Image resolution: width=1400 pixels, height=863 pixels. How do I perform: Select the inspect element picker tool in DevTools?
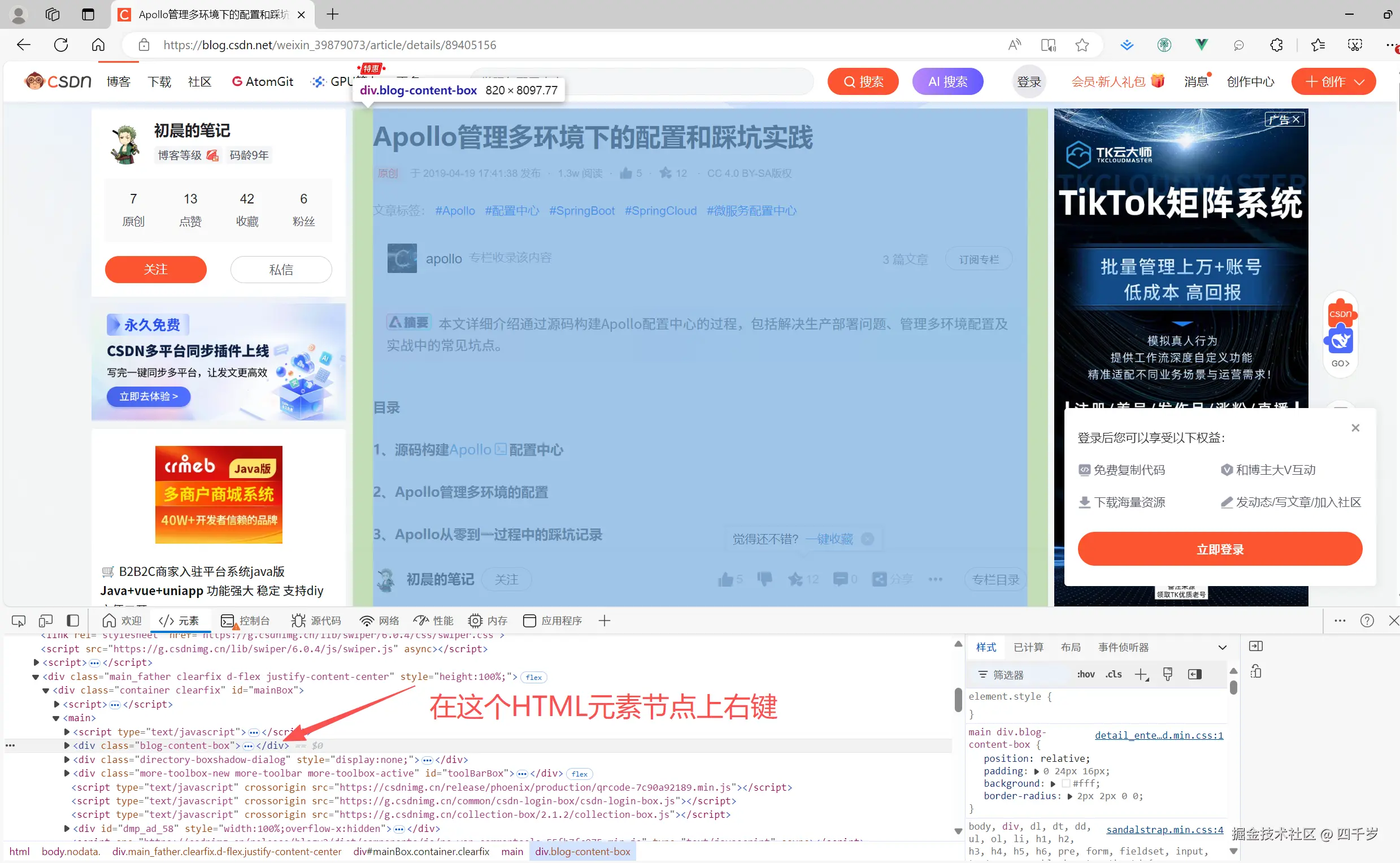18,621
